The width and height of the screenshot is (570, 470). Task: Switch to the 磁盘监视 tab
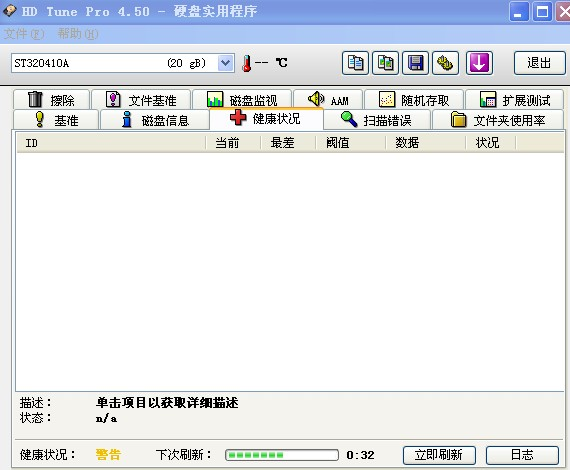(242, 99)
